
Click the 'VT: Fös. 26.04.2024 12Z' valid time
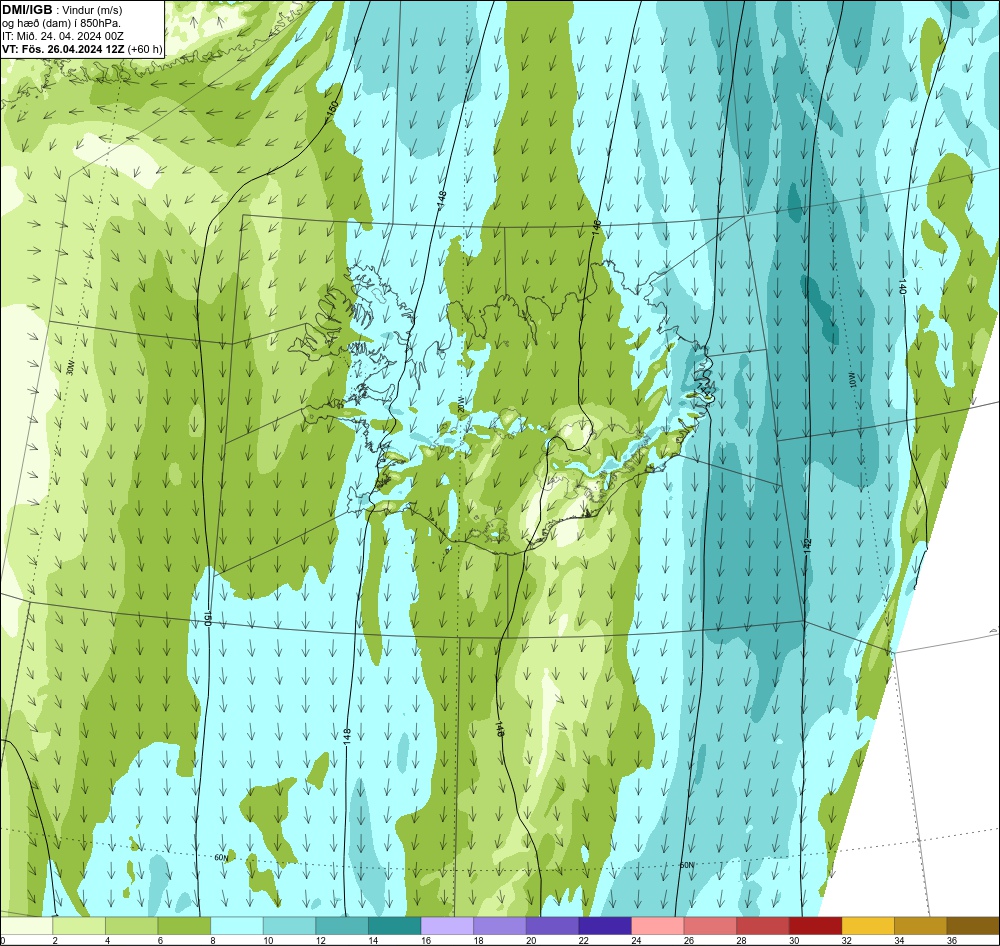(x=63, y=49)
